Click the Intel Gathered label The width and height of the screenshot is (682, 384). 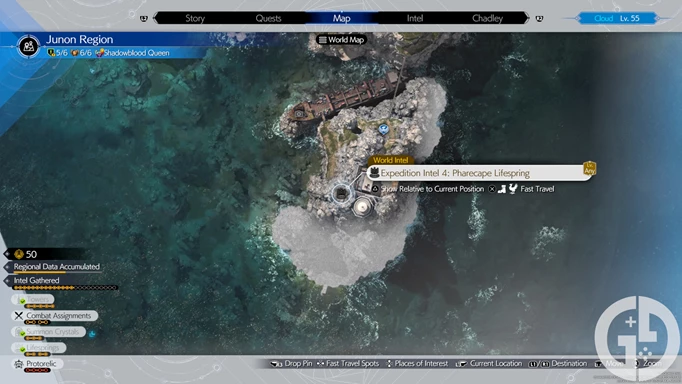tap(37, 281)
